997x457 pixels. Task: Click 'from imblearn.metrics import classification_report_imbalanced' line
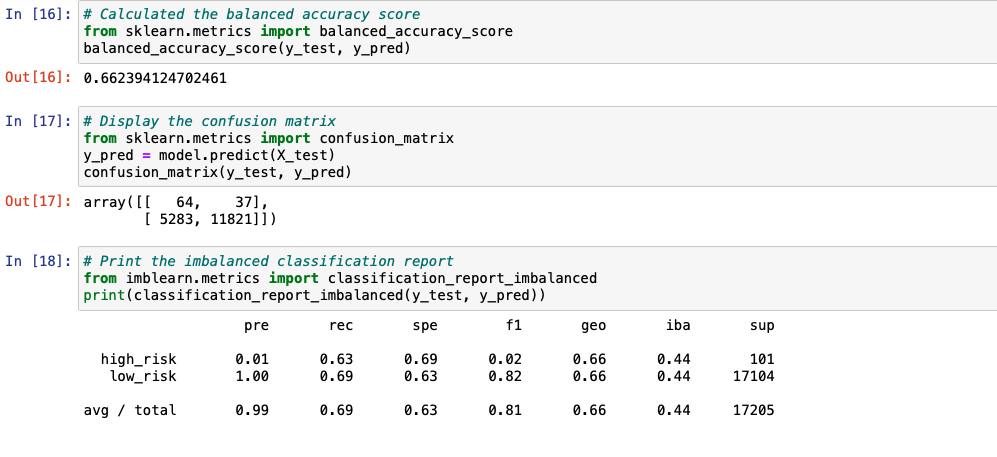(340, 278)
